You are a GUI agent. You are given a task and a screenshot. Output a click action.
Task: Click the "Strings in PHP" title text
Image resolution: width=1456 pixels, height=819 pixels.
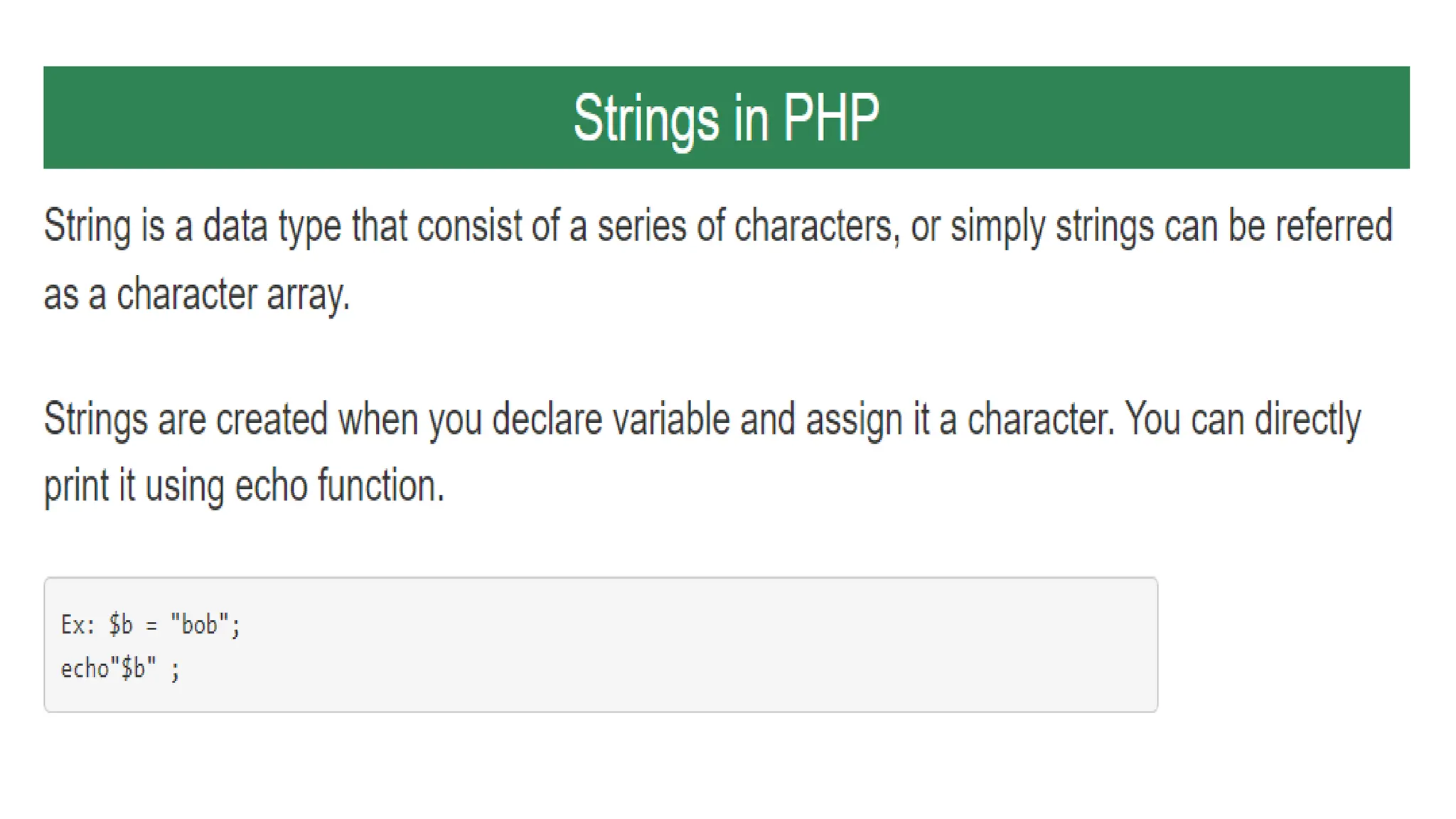point(726,119)
